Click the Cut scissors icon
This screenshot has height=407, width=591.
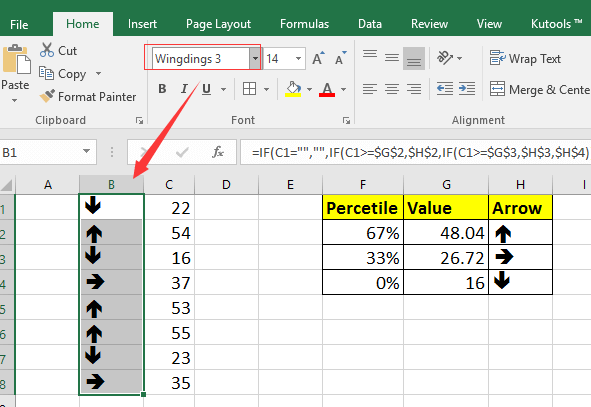(47, 50)
